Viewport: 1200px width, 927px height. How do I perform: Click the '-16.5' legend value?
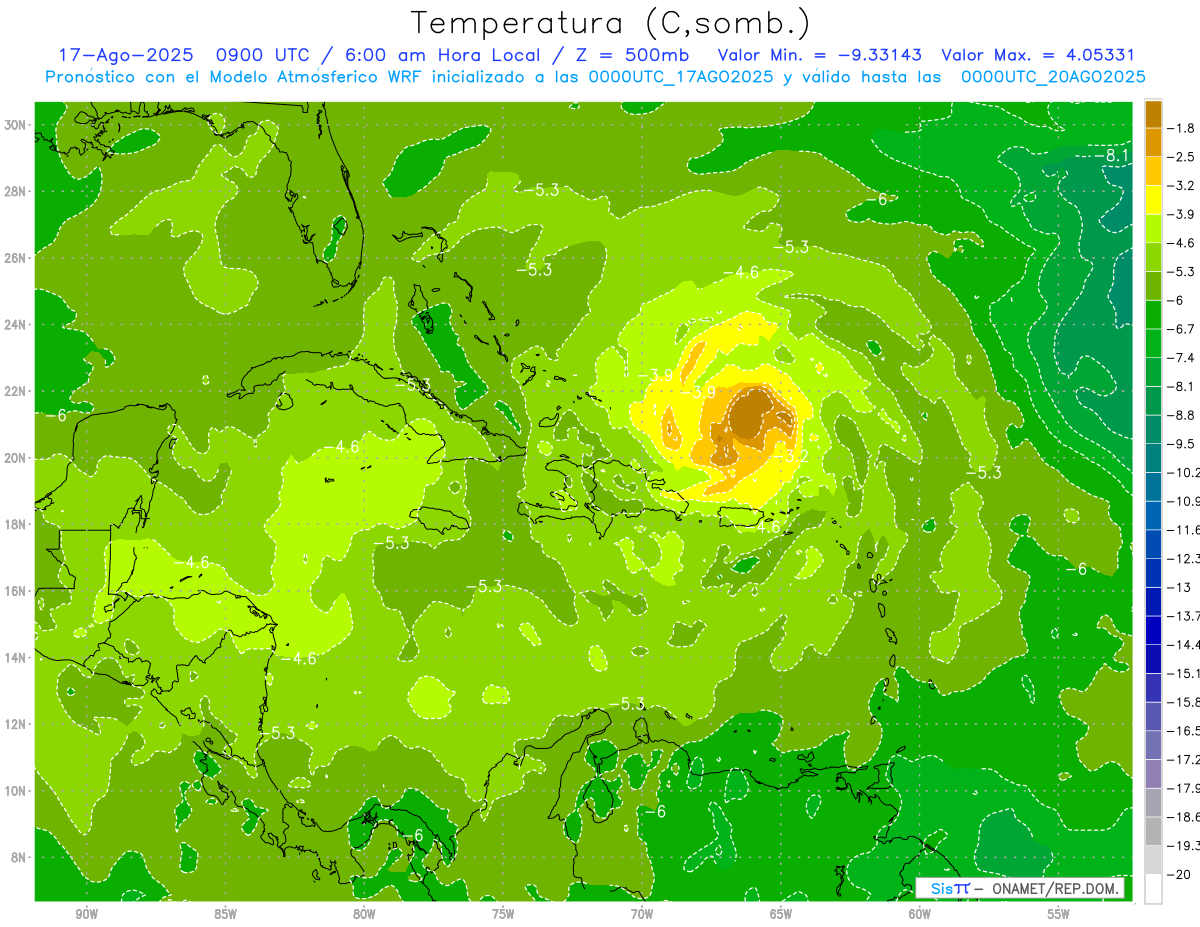1184,731
